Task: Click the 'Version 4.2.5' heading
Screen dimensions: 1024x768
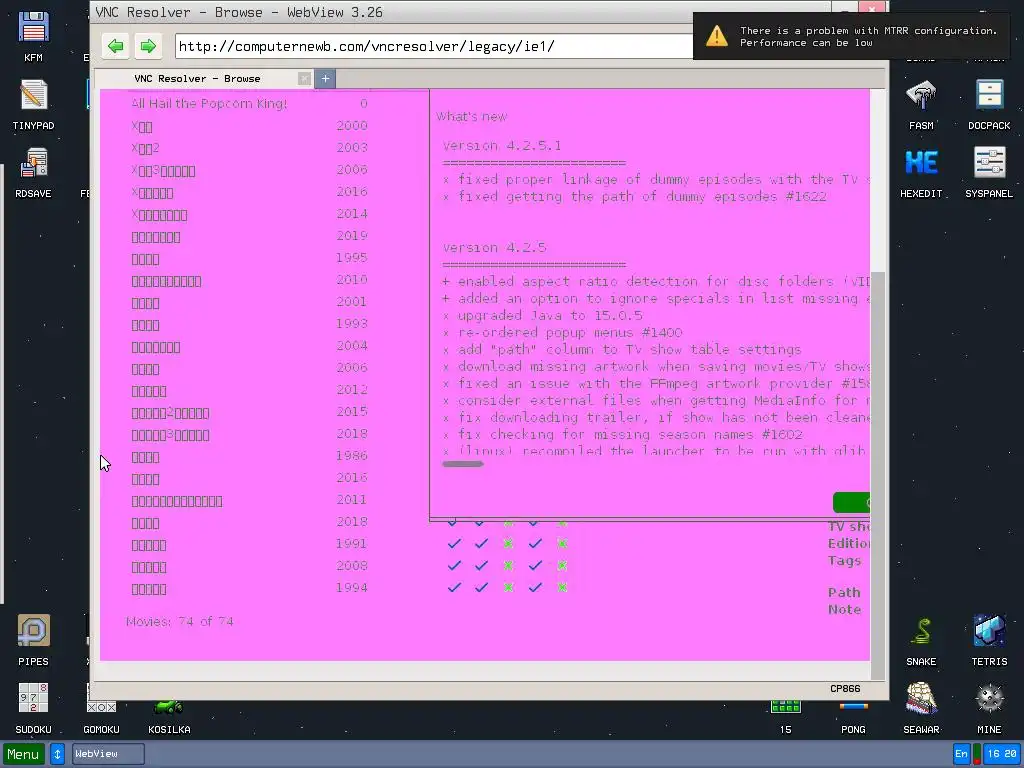Action: click(494, 248)
